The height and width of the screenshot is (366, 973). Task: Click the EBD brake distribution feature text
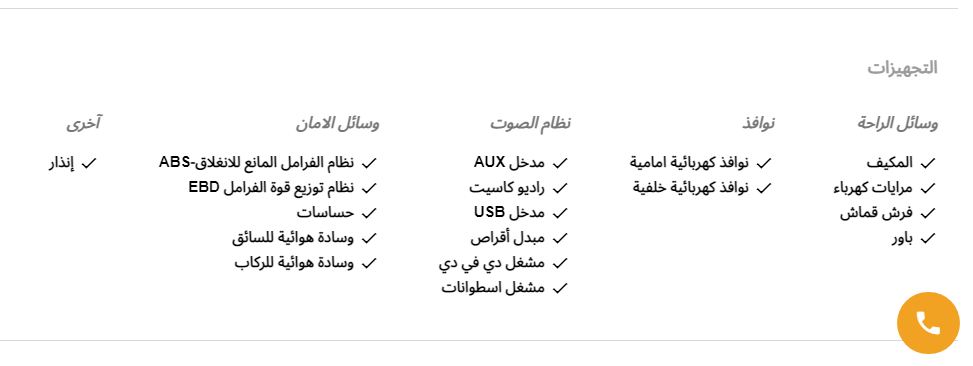coord(271,187)
